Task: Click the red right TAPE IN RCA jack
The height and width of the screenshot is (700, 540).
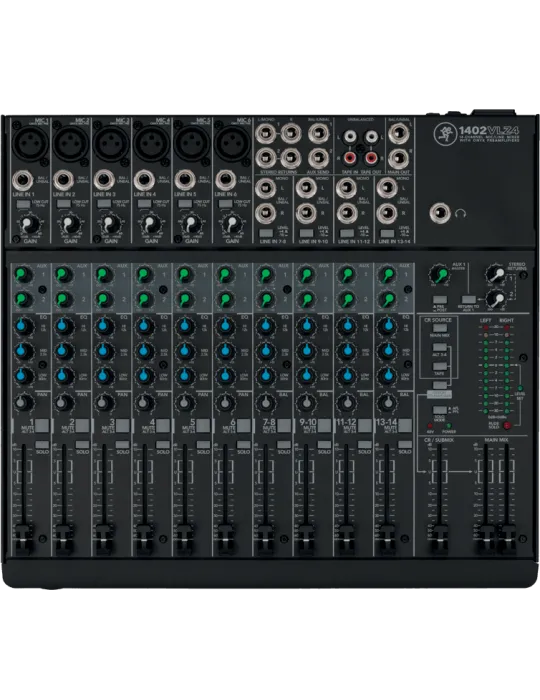Action: click(x=349, y=157)
